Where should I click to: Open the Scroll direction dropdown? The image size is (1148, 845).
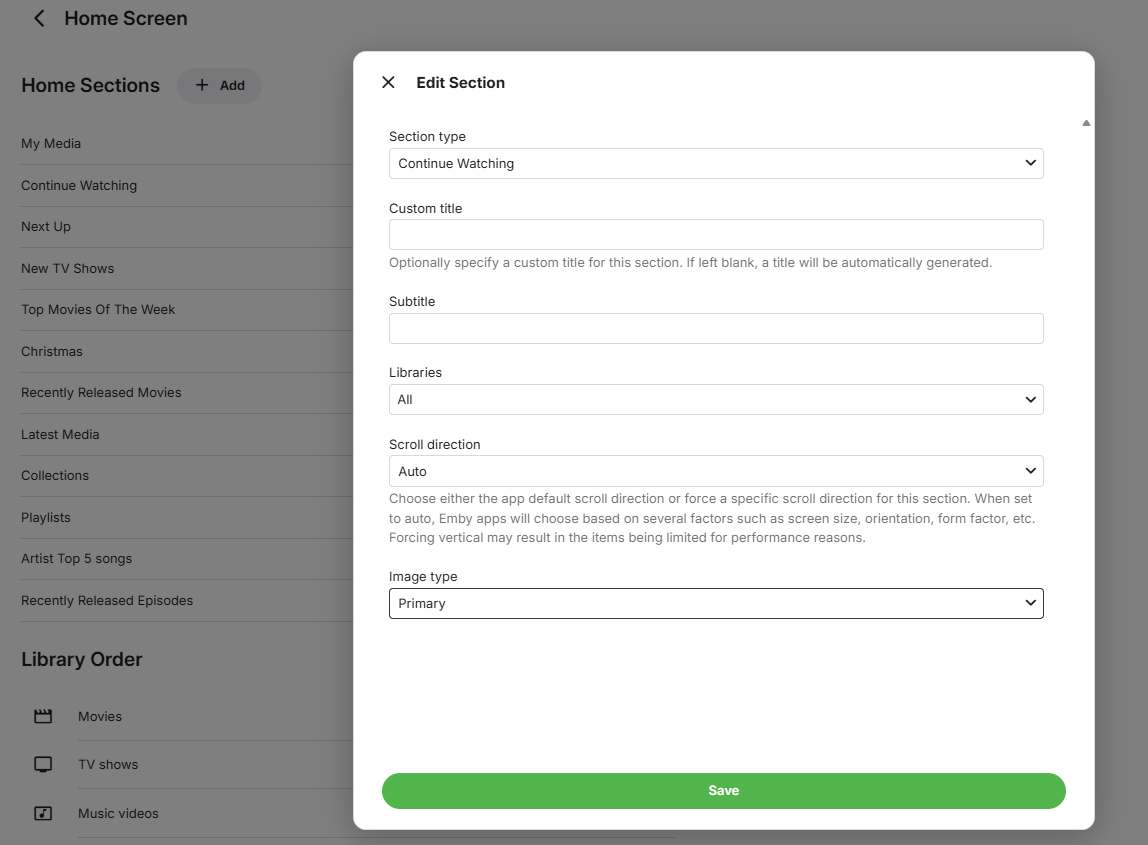click(x=715, y=471)
